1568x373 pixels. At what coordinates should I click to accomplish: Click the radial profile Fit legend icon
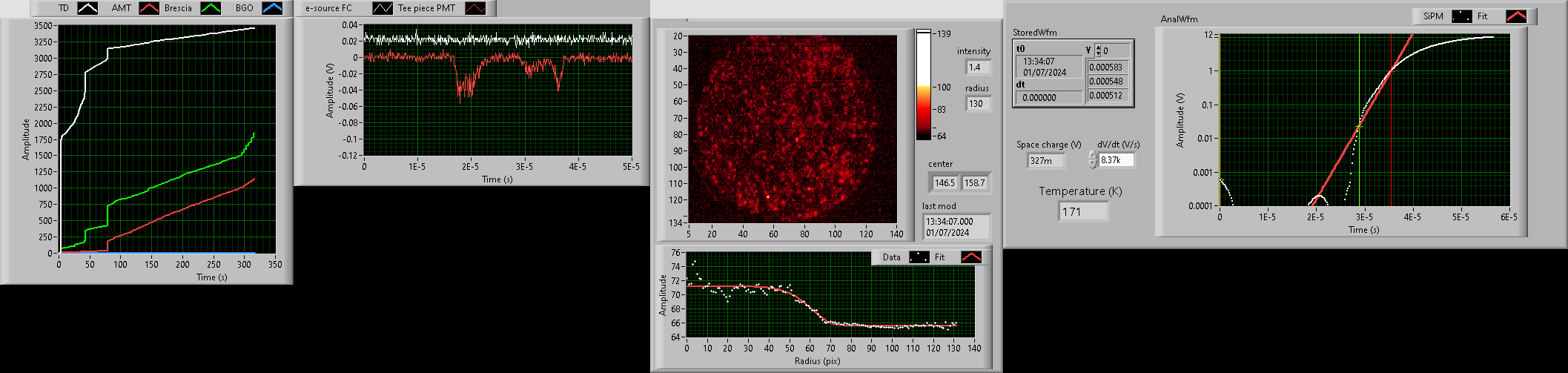[970, 257]
